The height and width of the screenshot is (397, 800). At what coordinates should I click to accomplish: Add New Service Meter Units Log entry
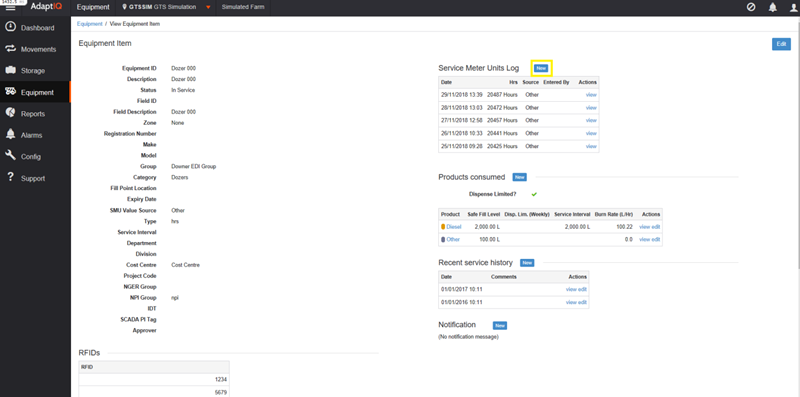tap(541, 68)
